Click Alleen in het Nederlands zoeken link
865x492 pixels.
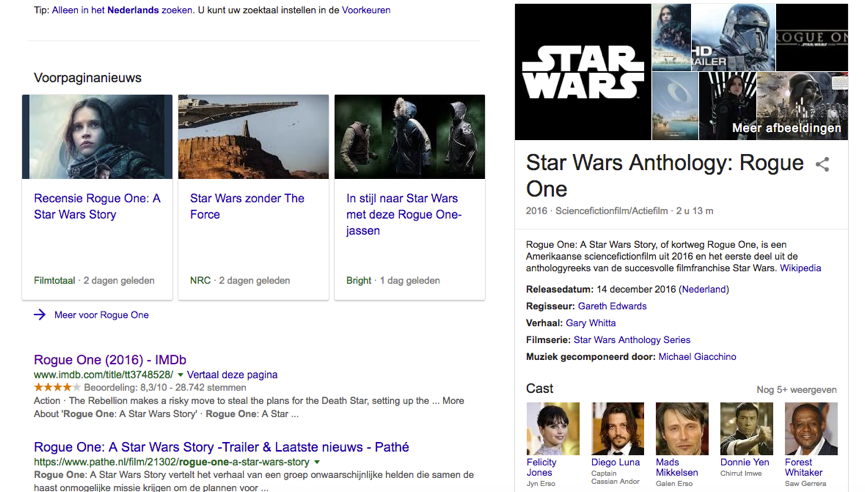coord(122,10)
